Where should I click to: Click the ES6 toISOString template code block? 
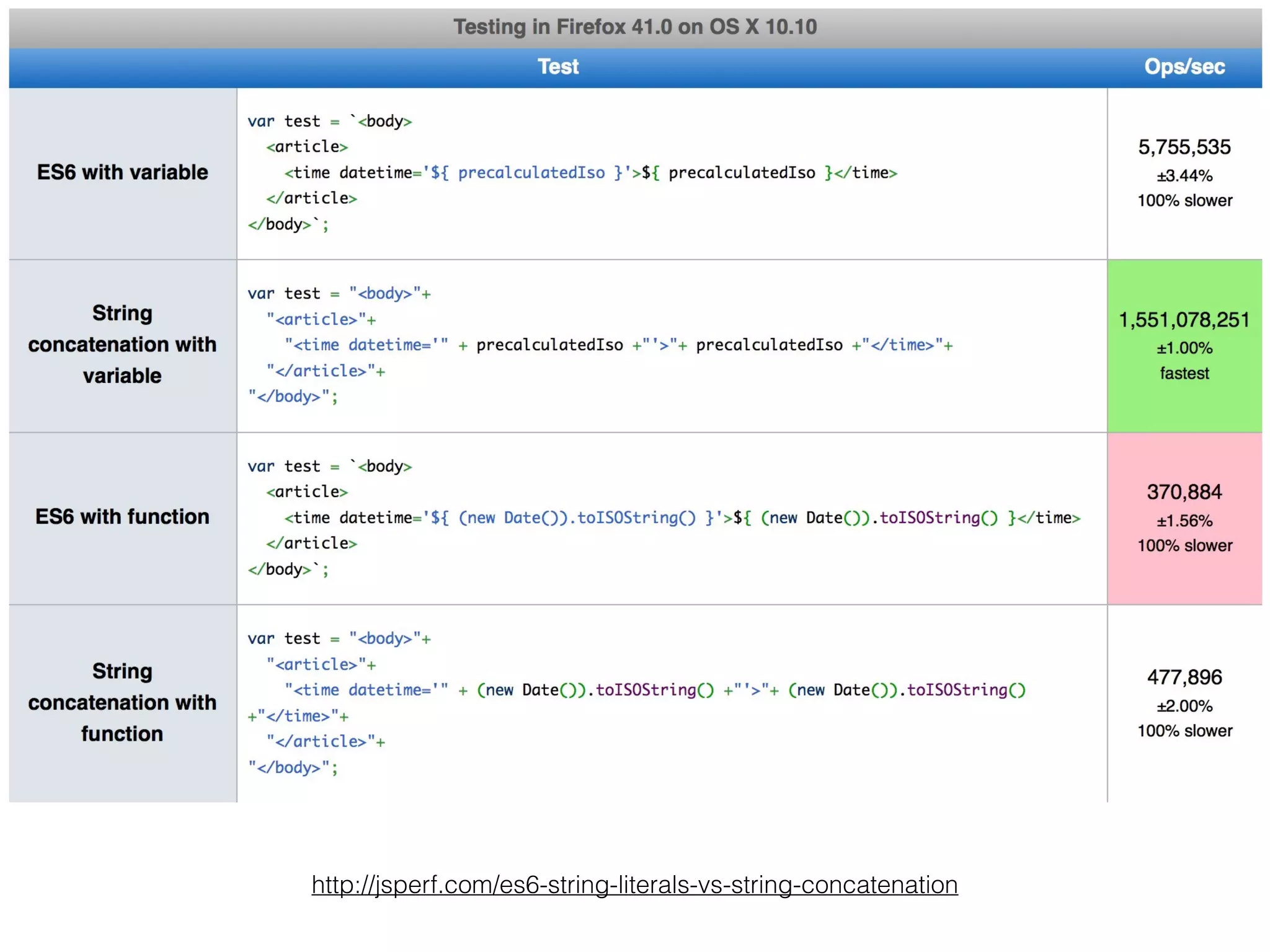coord(664,518)
